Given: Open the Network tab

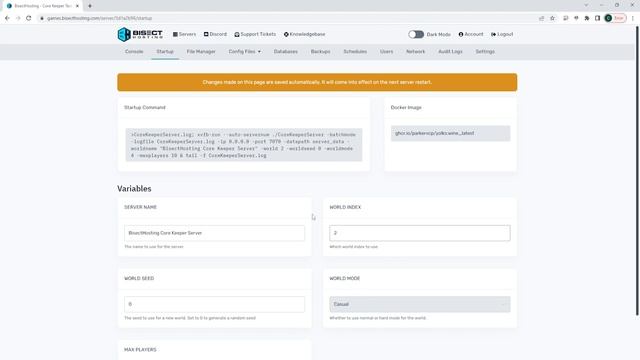Looking at the screenshot, I should (416, 51).
